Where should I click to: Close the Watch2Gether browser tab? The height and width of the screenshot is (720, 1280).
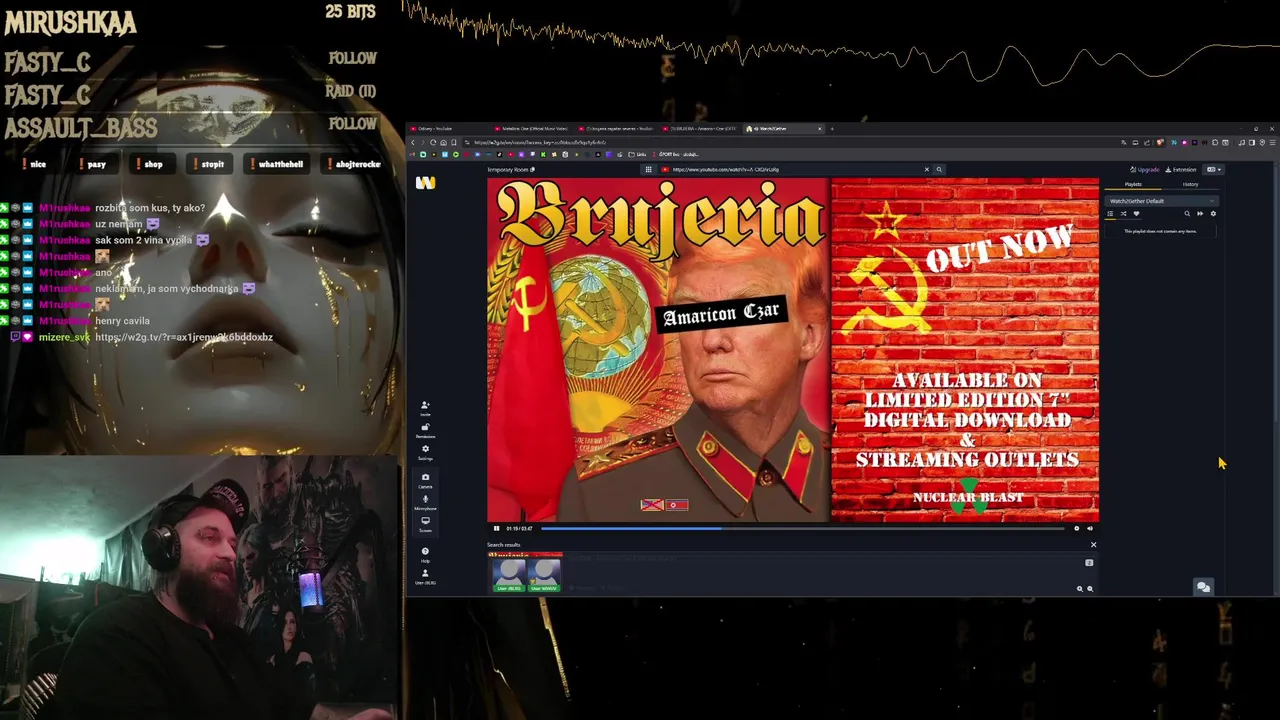820,129
